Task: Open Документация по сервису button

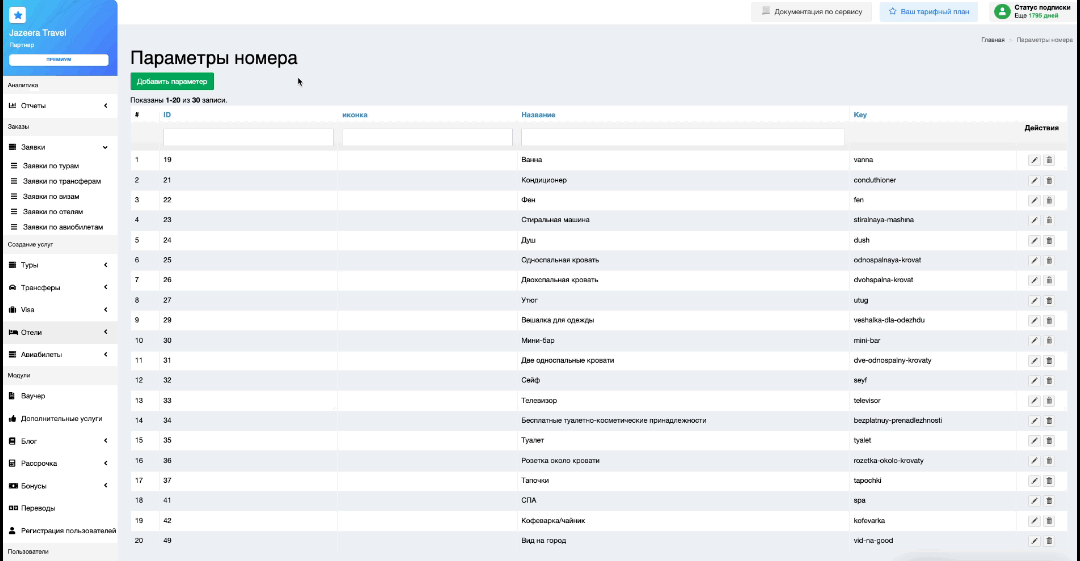Action: click(811, 11)
